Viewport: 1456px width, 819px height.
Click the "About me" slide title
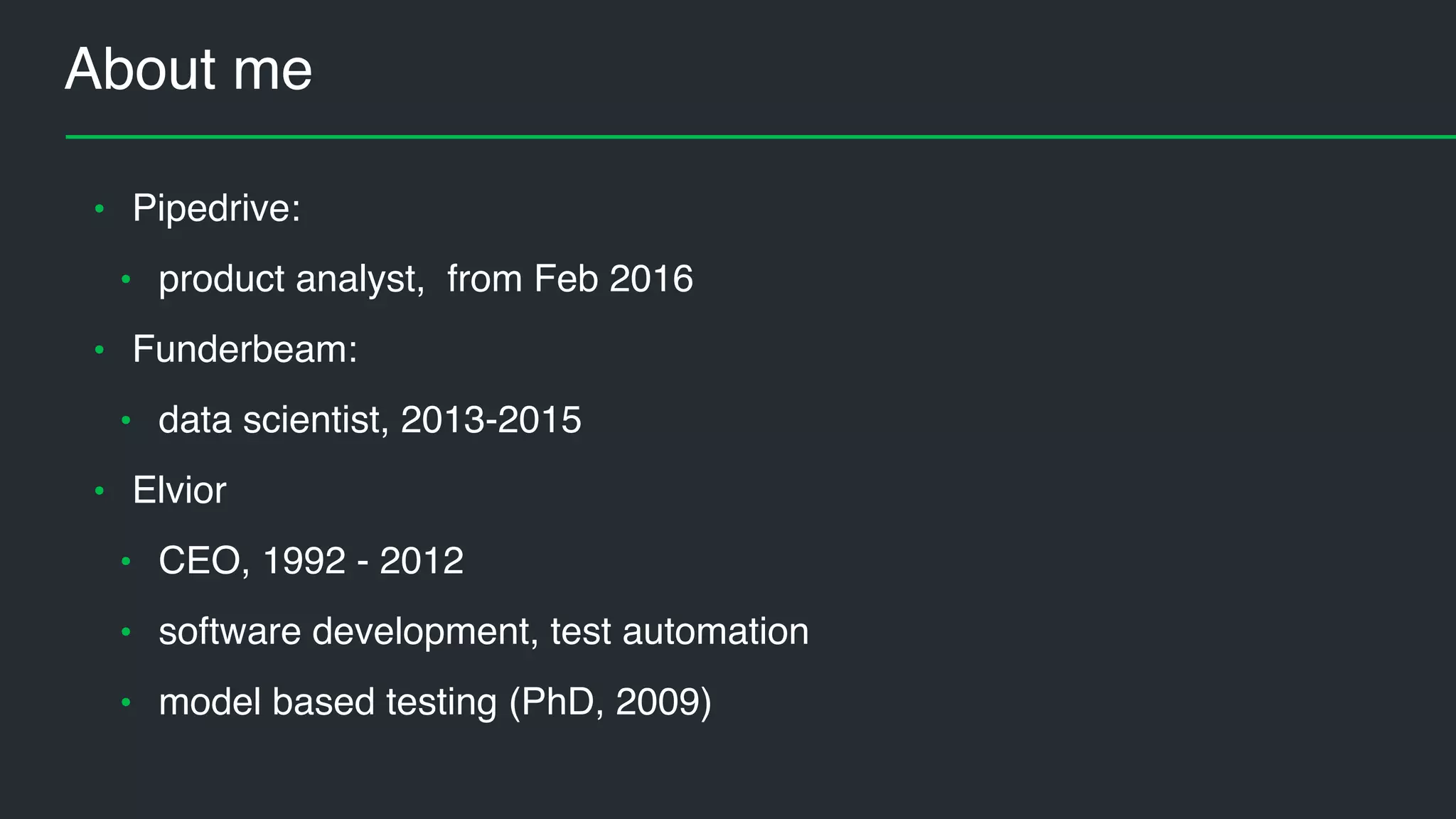point(188,70)
